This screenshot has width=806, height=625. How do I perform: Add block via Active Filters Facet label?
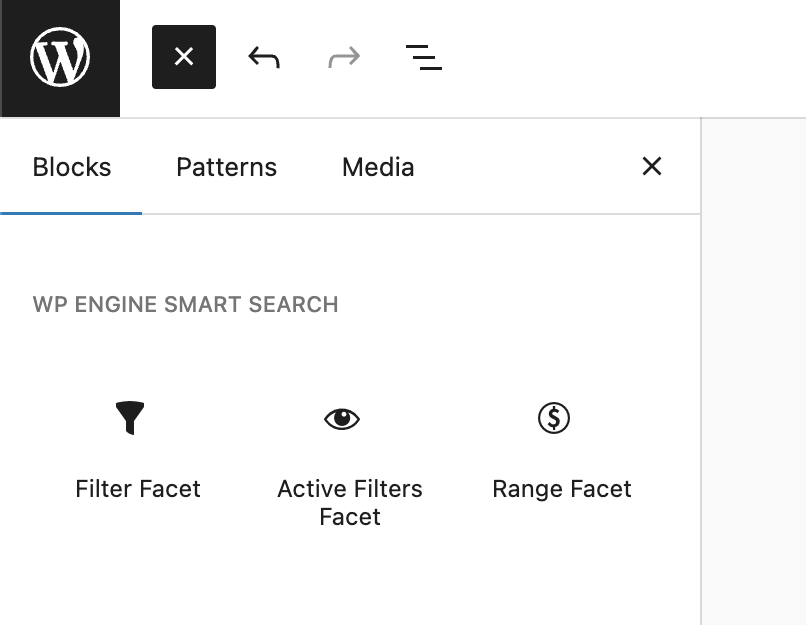point(350,502)
